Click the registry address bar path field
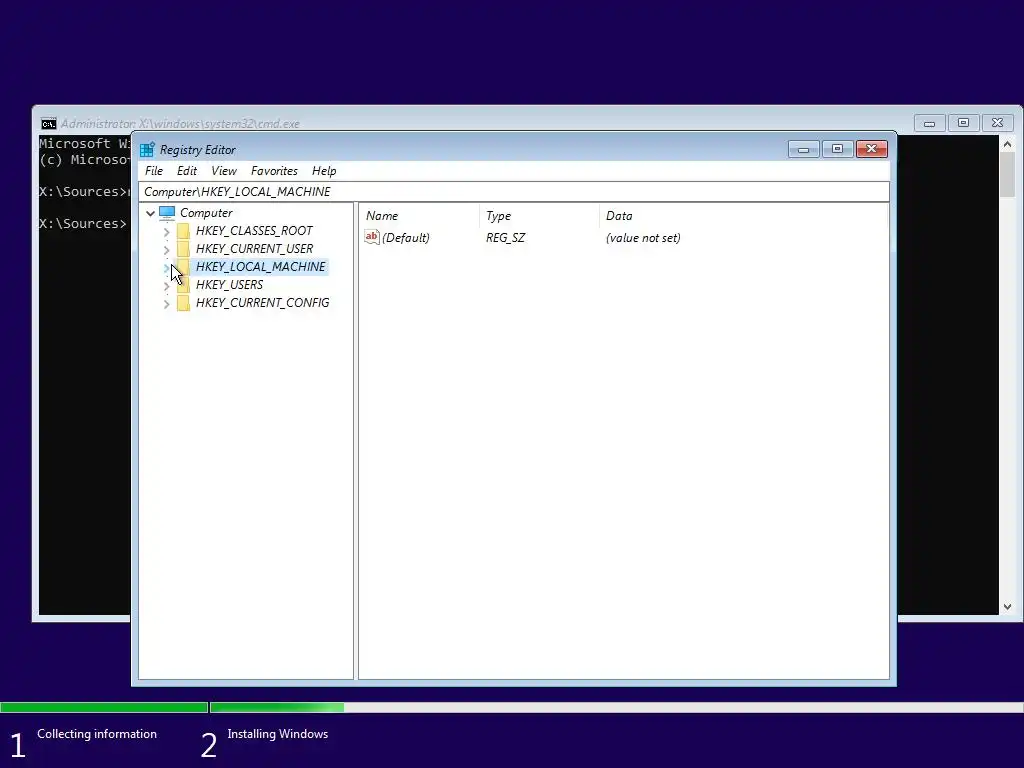 (x=513, y=191)
